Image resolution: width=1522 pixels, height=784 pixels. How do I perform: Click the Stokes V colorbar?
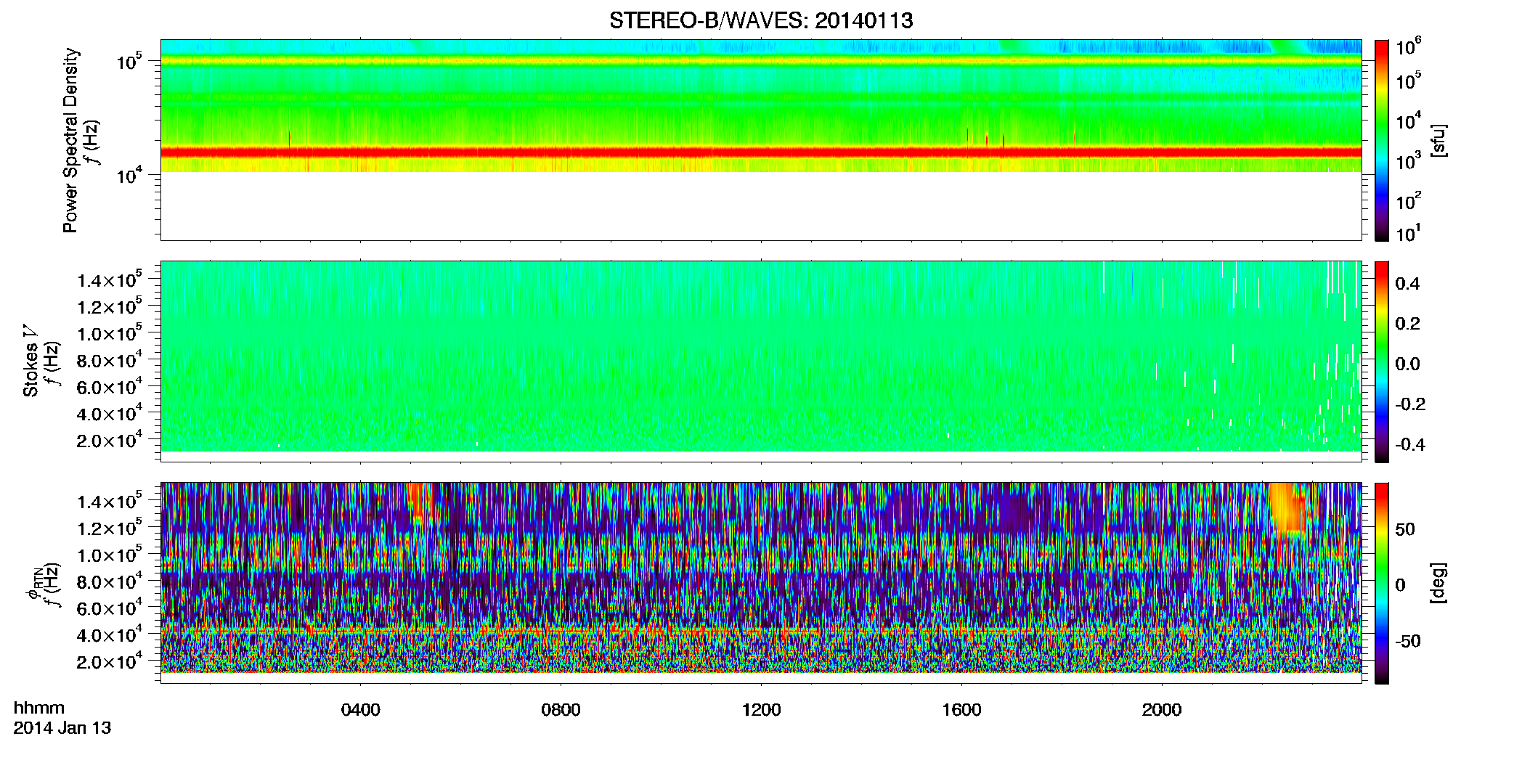coord(1382,362)
